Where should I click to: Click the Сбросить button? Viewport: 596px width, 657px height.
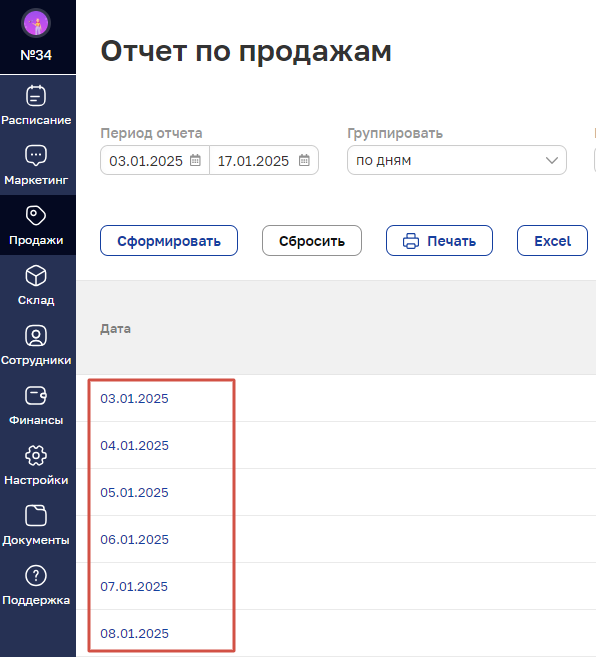(312, 241)
